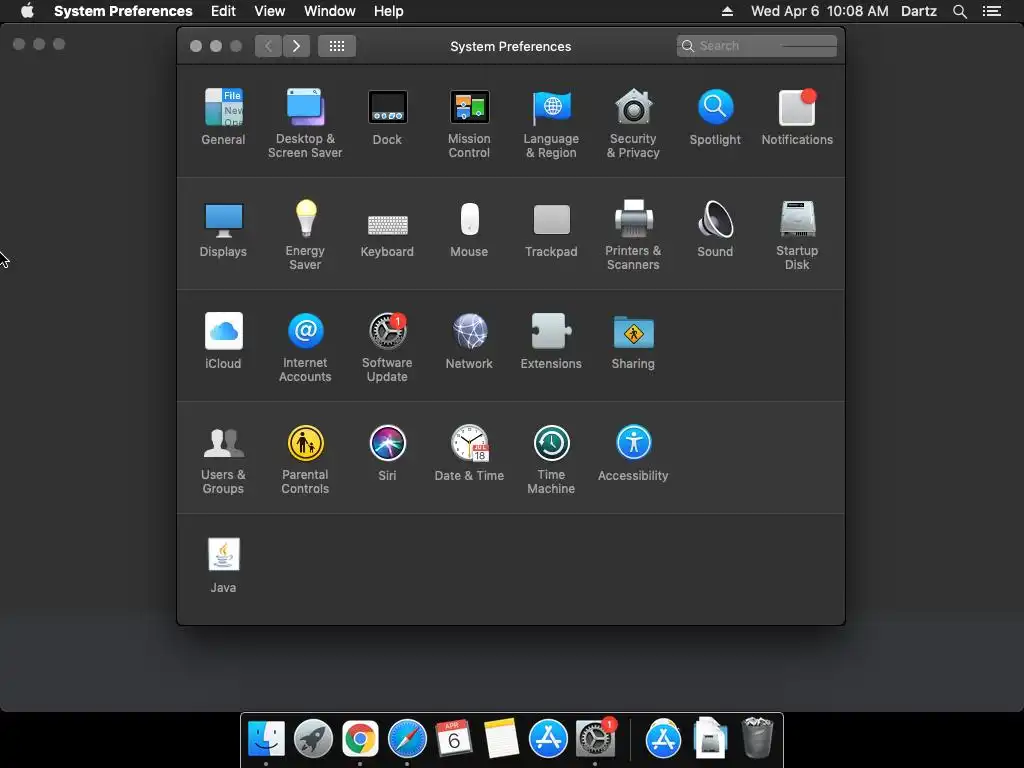
Task: Click the eject icon in menu bar
Action: click(727, 11)
